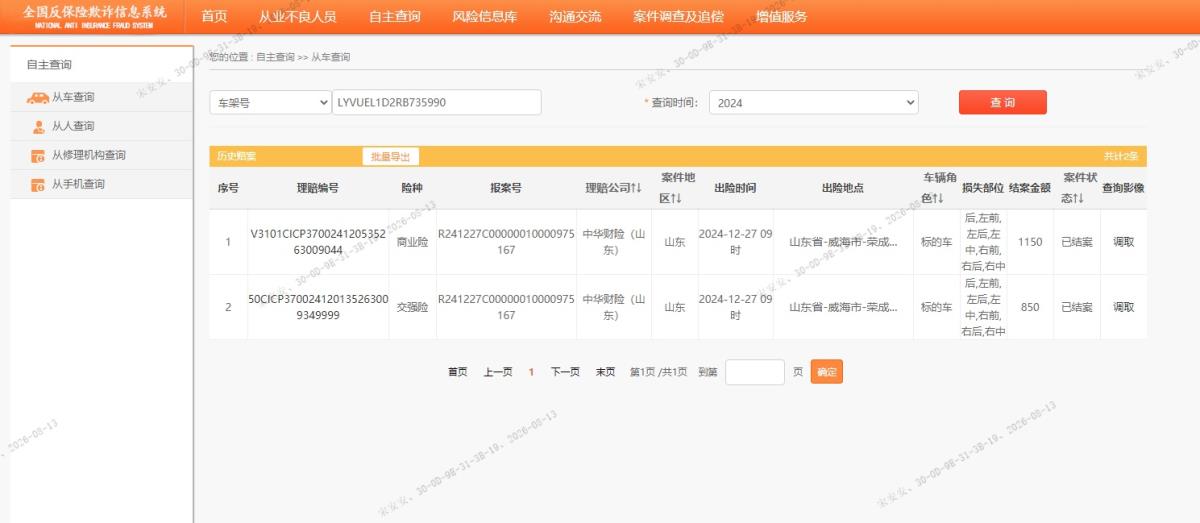
Task: Open the 车架号 search type dropdown
Action: 270,102
